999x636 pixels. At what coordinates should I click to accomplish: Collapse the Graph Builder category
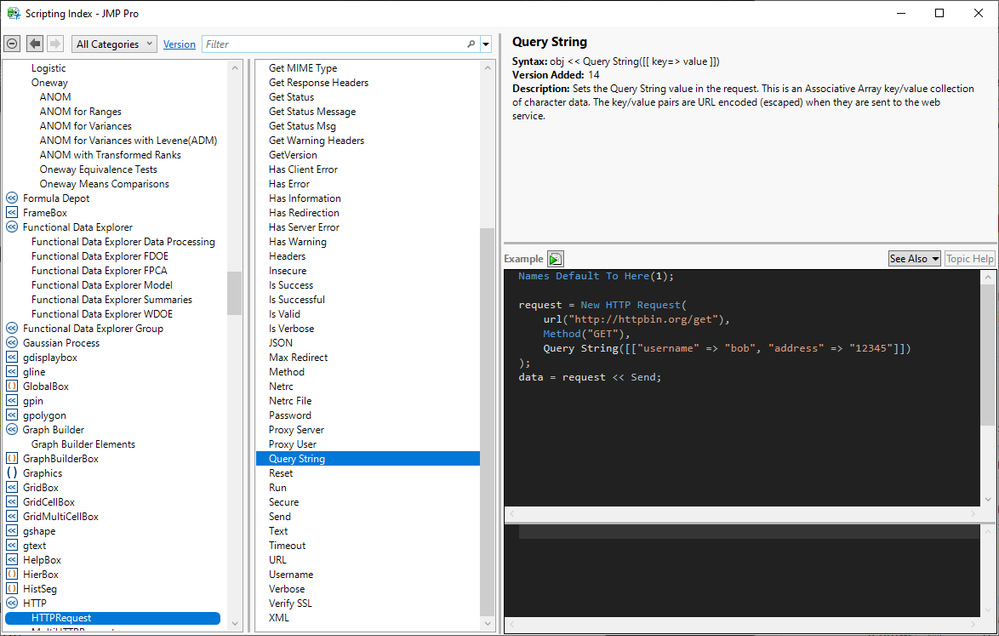click(x=12, y=430)
